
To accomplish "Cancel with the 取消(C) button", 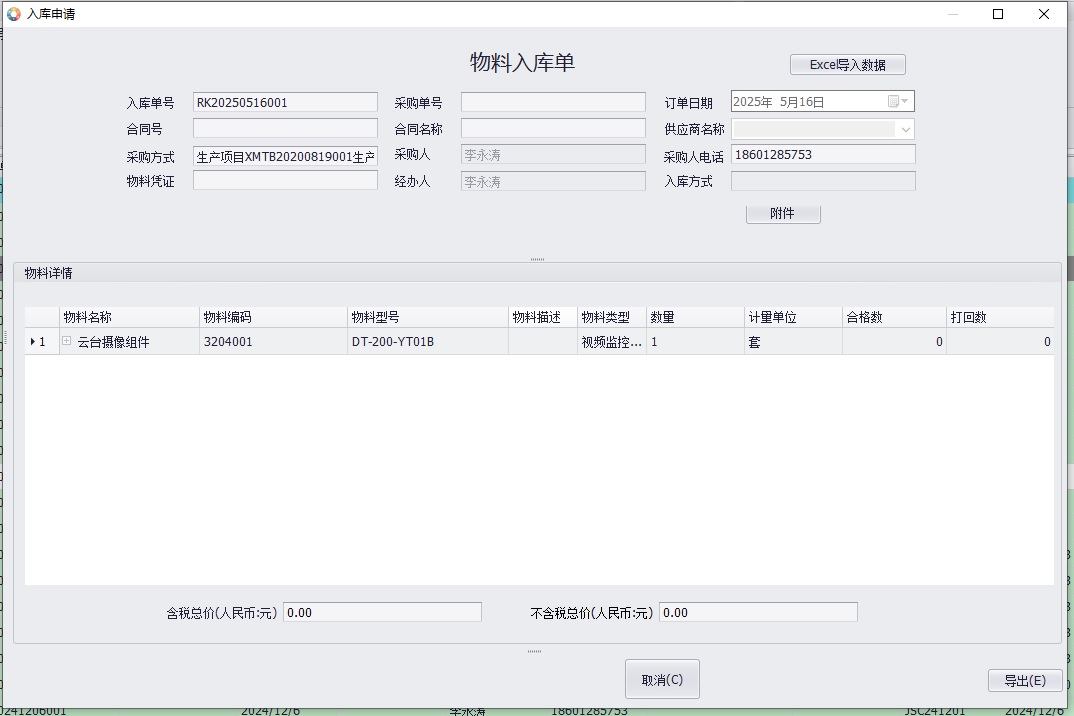I will point(662,679).
